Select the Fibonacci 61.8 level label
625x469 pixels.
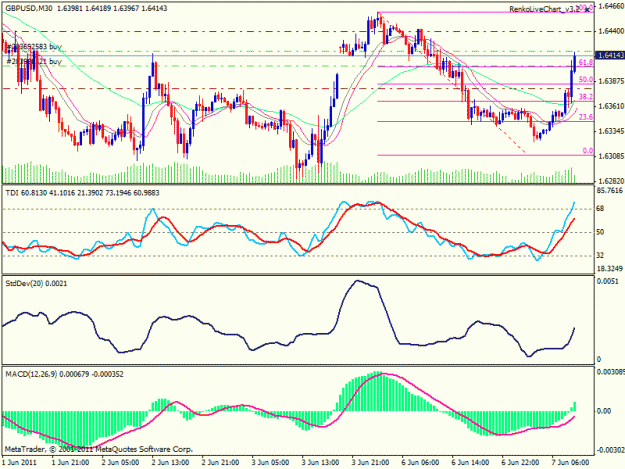pyautogui.click(x=586, y=62)
